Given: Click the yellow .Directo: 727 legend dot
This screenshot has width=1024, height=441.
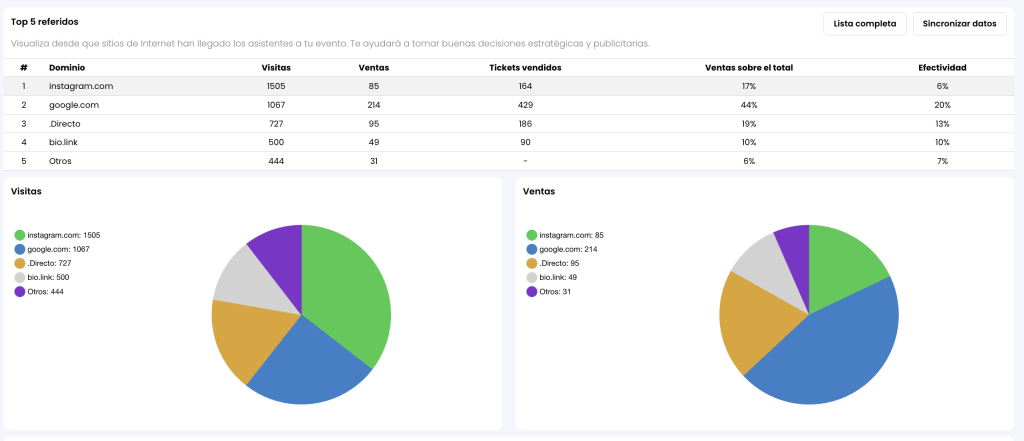Looking at the screenshot, I should 20,263.
